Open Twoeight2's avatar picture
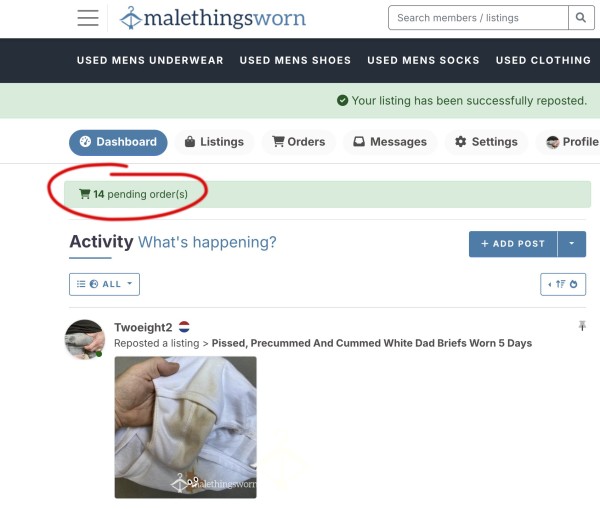Viewport: 600px width, 509px height. (x=85, y=339)
